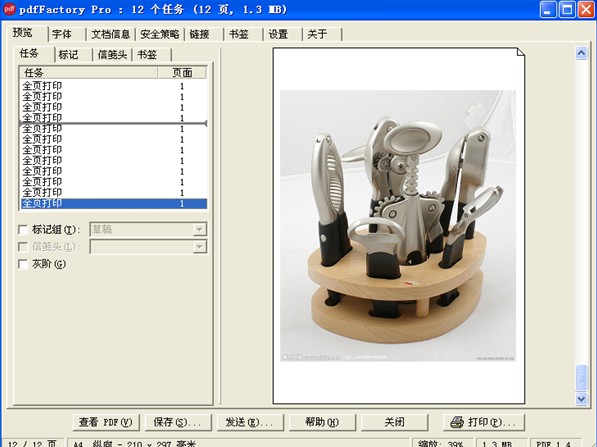Open the 书签 sub-tab in preview panel
The image size is (597, 447).
[152, 55]
